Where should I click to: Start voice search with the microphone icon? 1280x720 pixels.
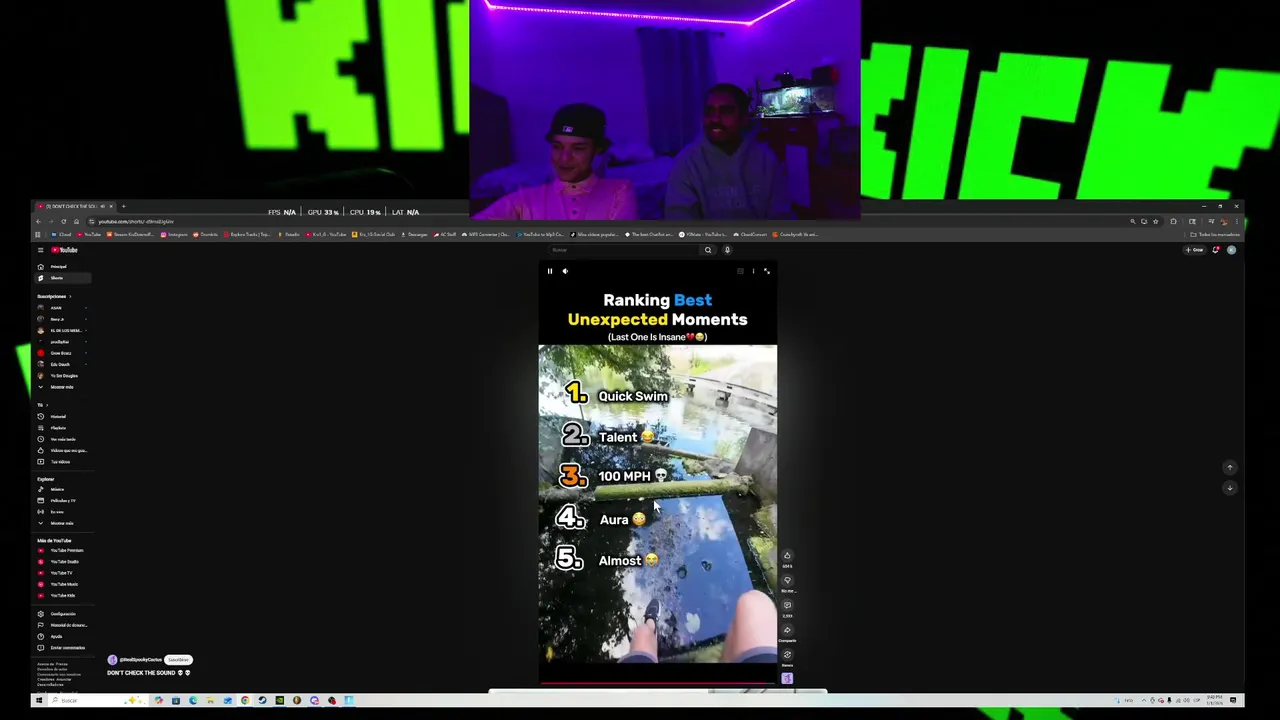[x=727, y=250]
